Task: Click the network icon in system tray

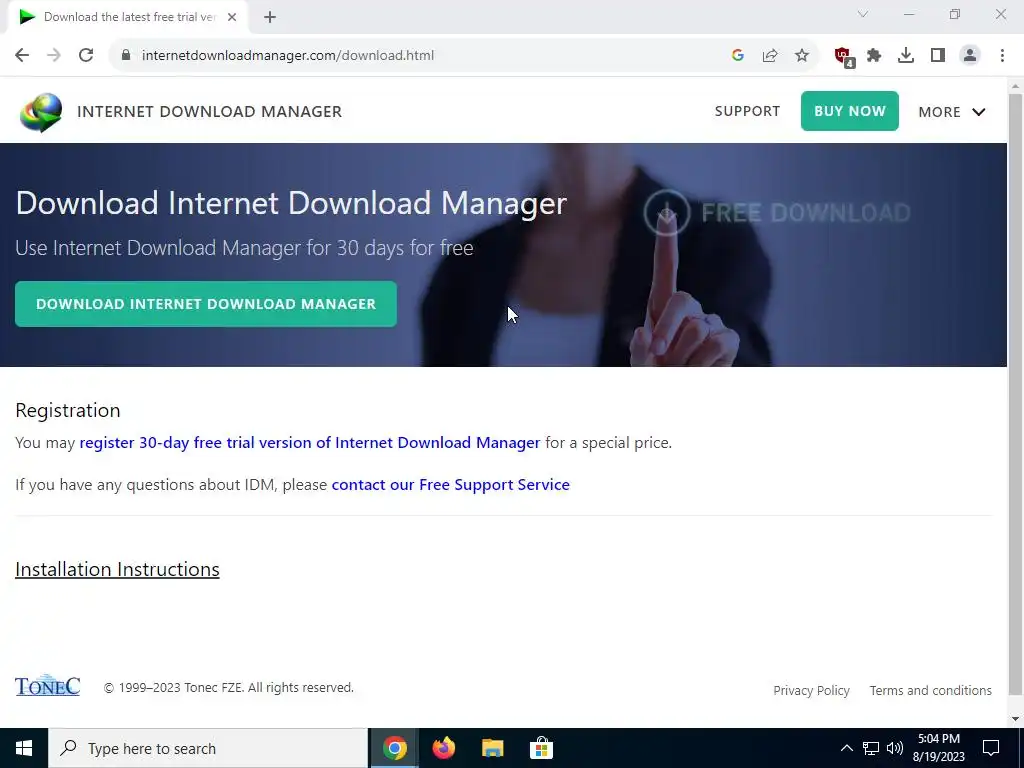Action: pyautogui.click(x=871, y=748)
